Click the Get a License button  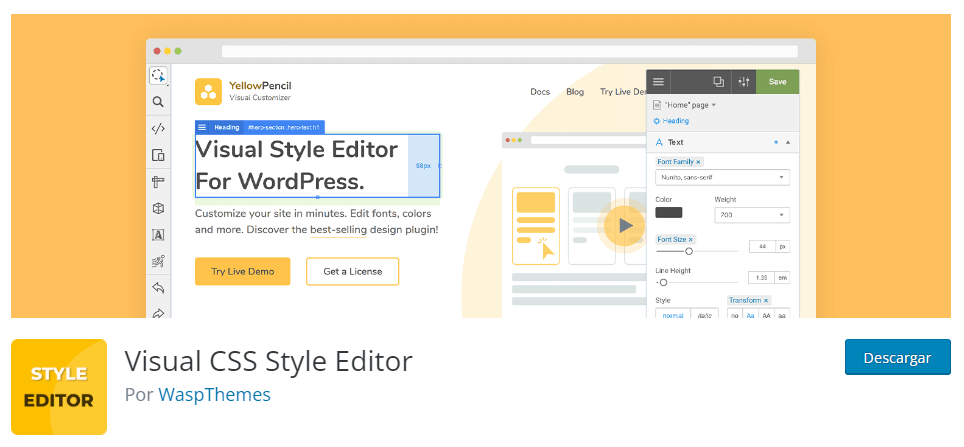click(x=352, y=271)
